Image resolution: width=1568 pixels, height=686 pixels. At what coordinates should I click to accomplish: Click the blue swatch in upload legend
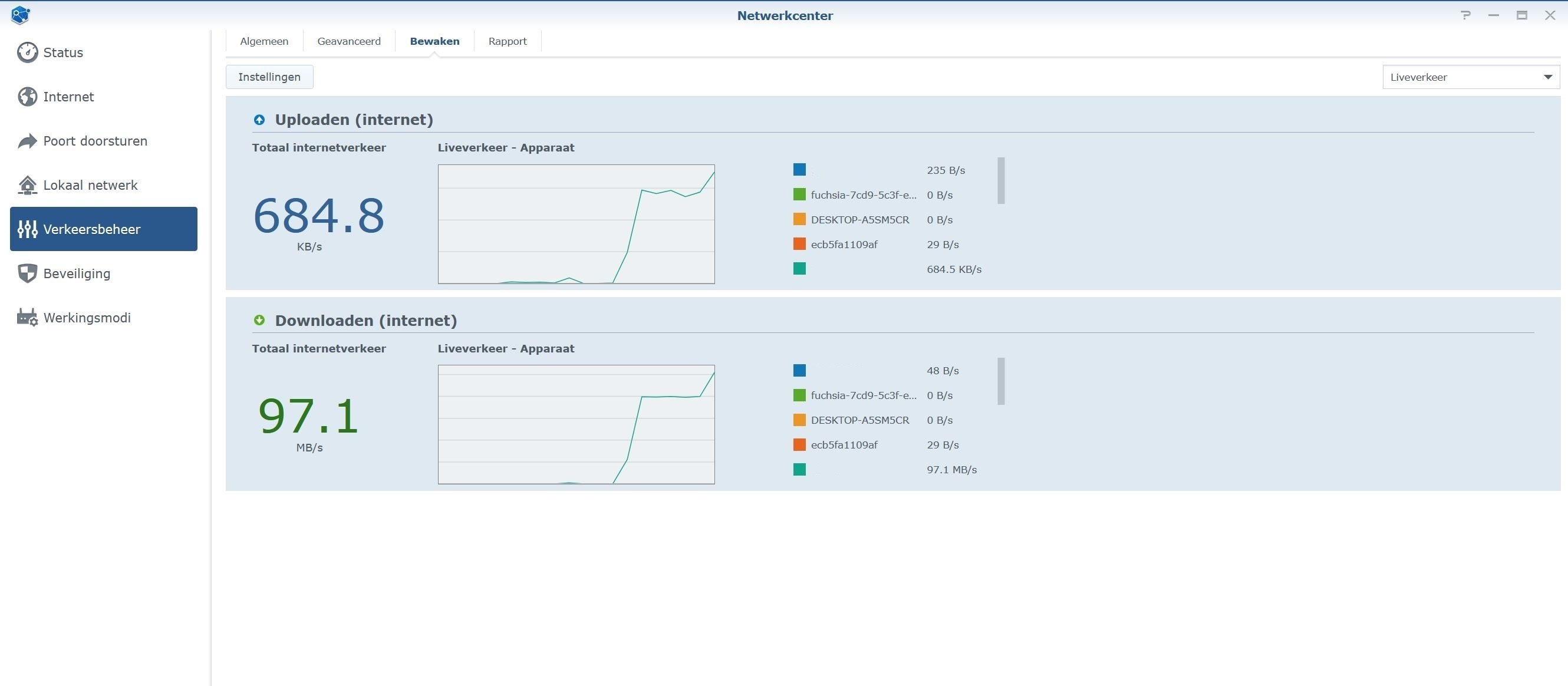(x=799, y=170)
